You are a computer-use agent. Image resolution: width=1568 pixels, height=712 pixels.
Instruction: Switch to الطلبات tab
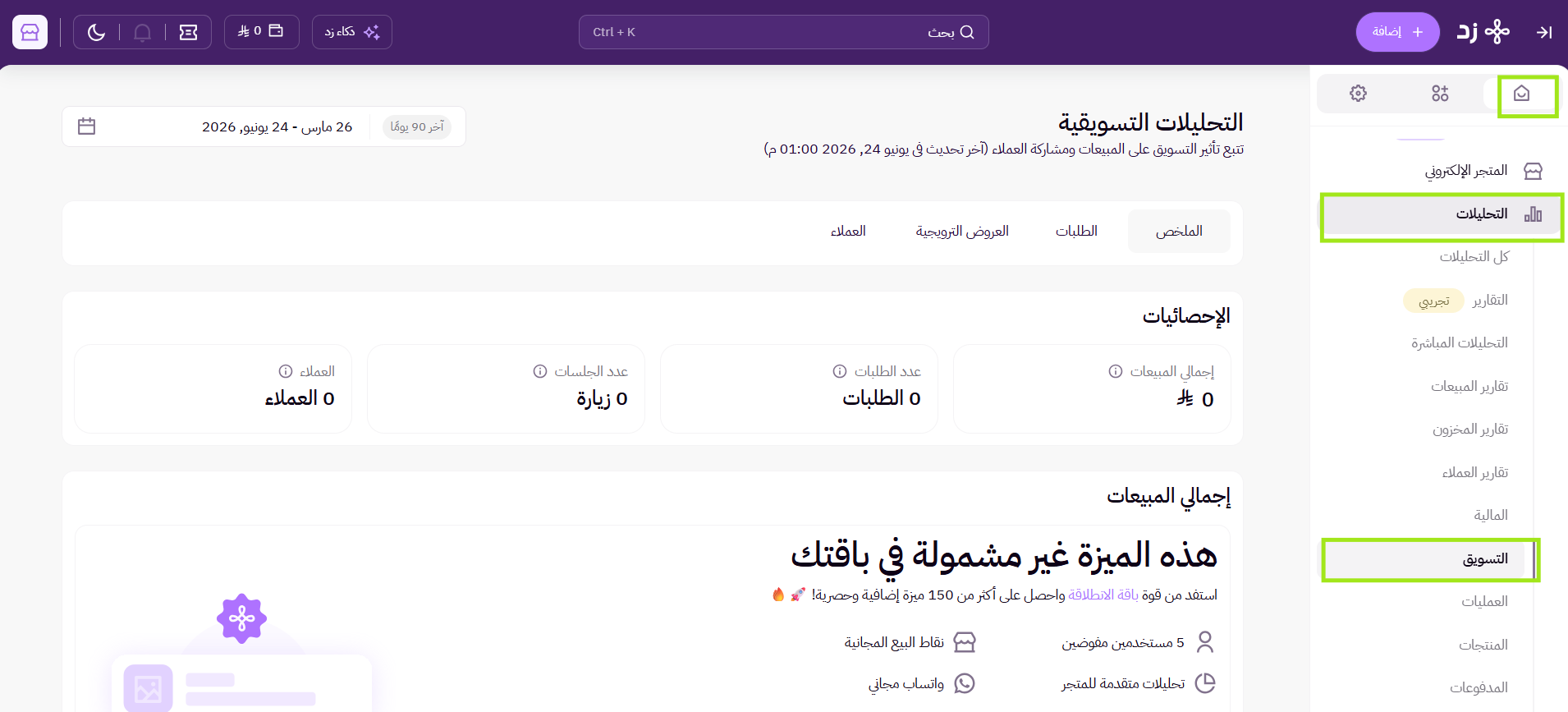[1076, 232]
